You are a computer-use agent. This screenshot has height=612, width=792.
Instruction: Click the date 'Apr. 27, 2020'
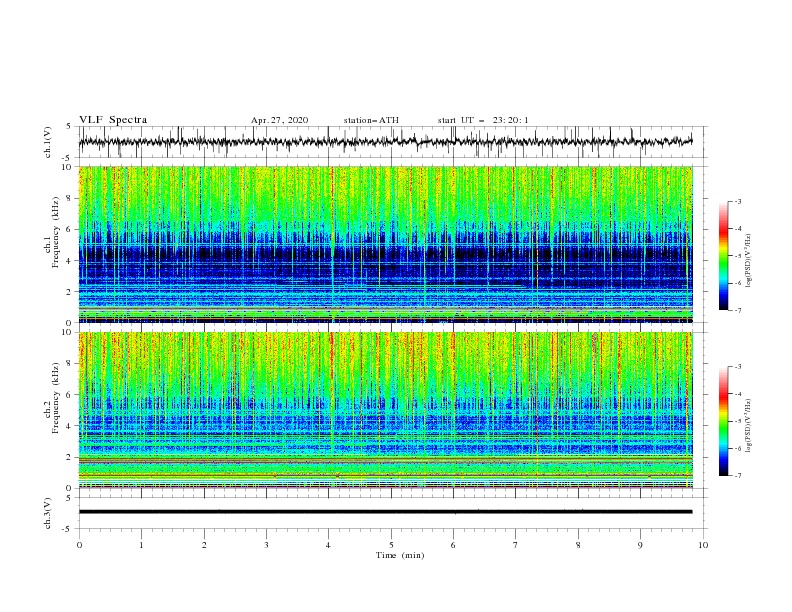(x=279, y=120)
